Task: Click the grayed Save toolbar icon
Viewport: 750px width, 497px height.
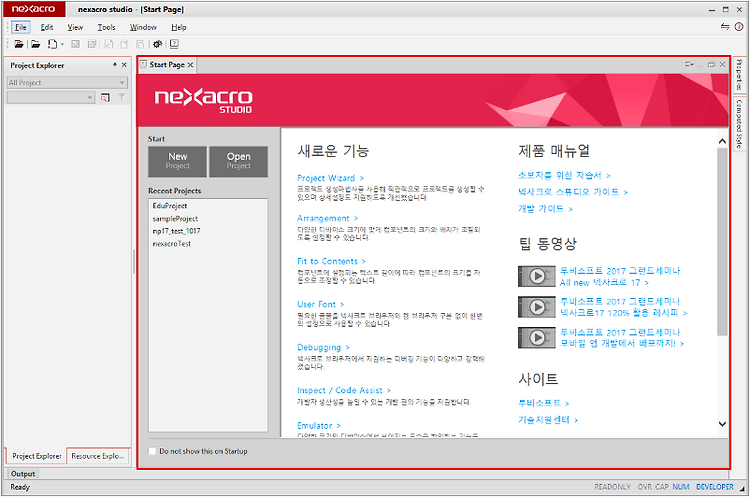Action: pos(76,44)
